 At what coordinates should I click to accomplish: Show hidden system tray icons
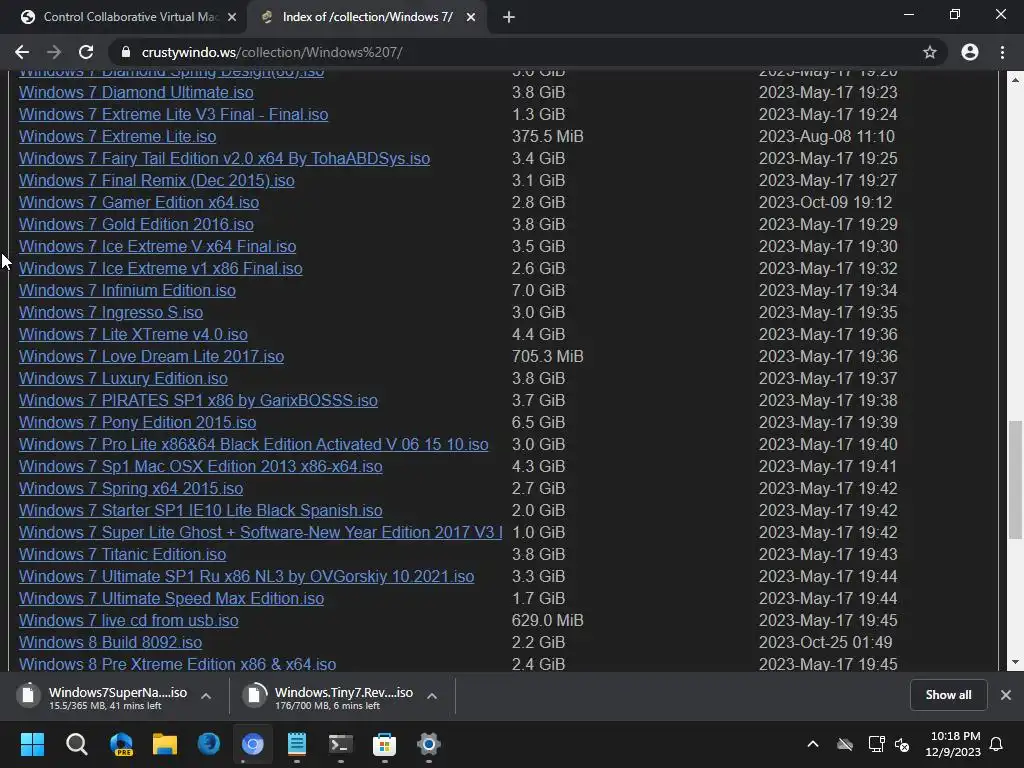(813, 744)
